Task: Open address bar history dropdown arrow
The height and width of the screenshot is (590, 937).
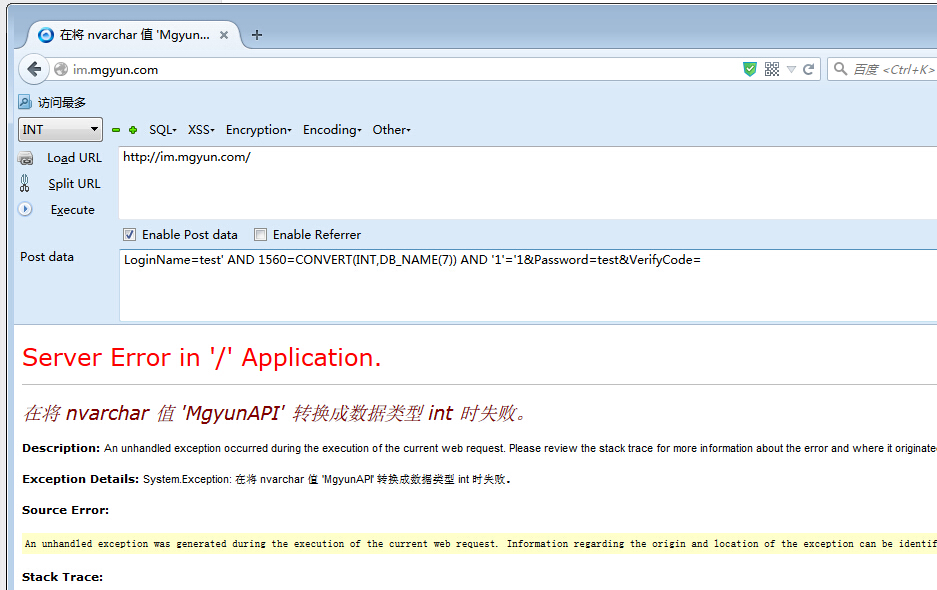Action: pos(791,69)
